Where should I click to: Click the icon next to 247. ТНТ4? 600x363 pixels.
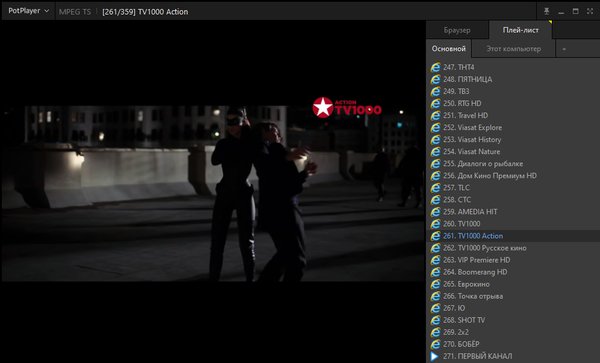click(435, 67)
